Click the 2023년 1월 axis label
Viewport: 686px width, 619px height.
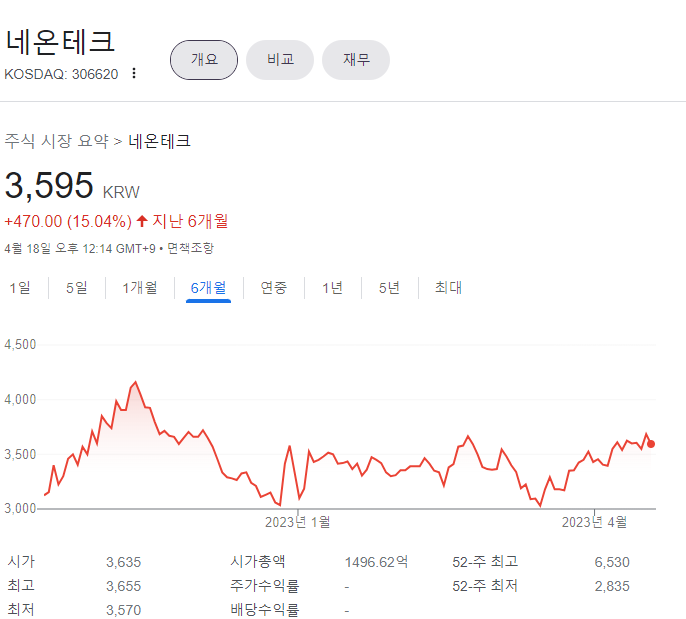pyautogui.click(x=298, y=522)
